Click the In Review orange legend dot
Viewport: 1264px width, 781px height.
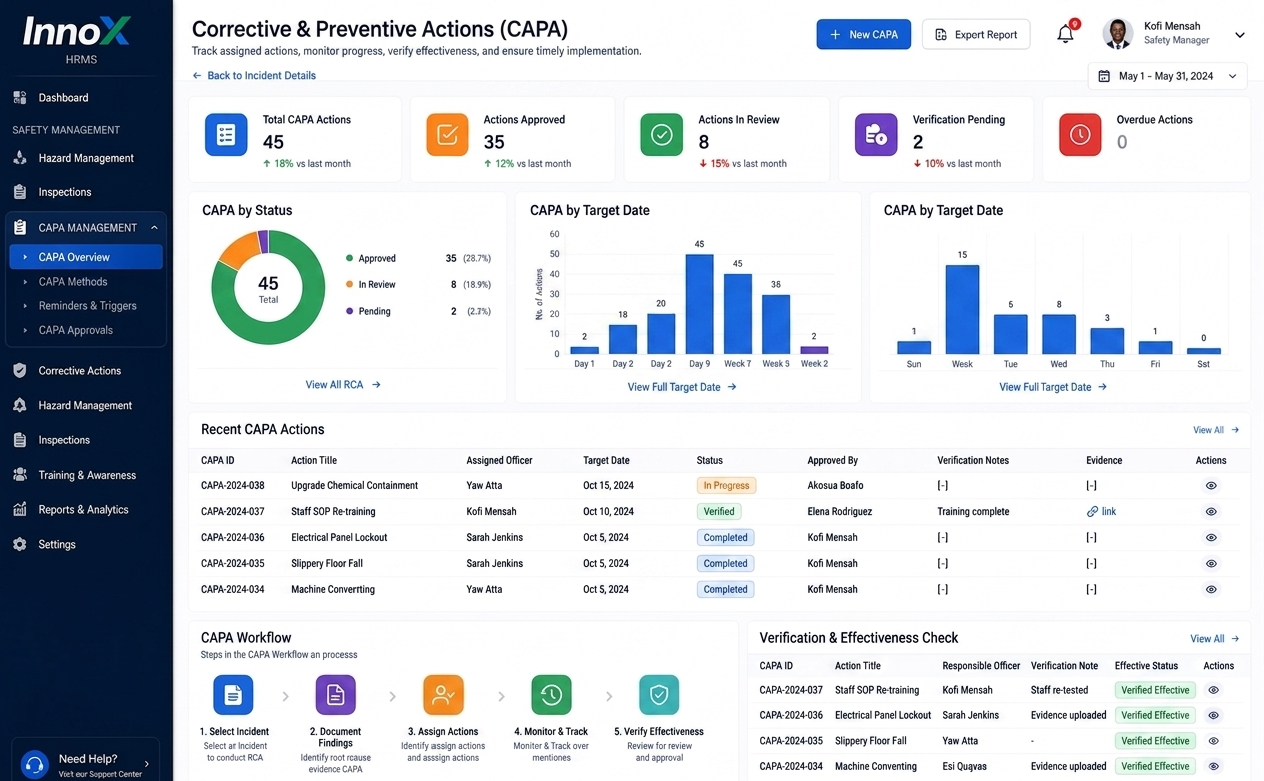coord(349,285)
